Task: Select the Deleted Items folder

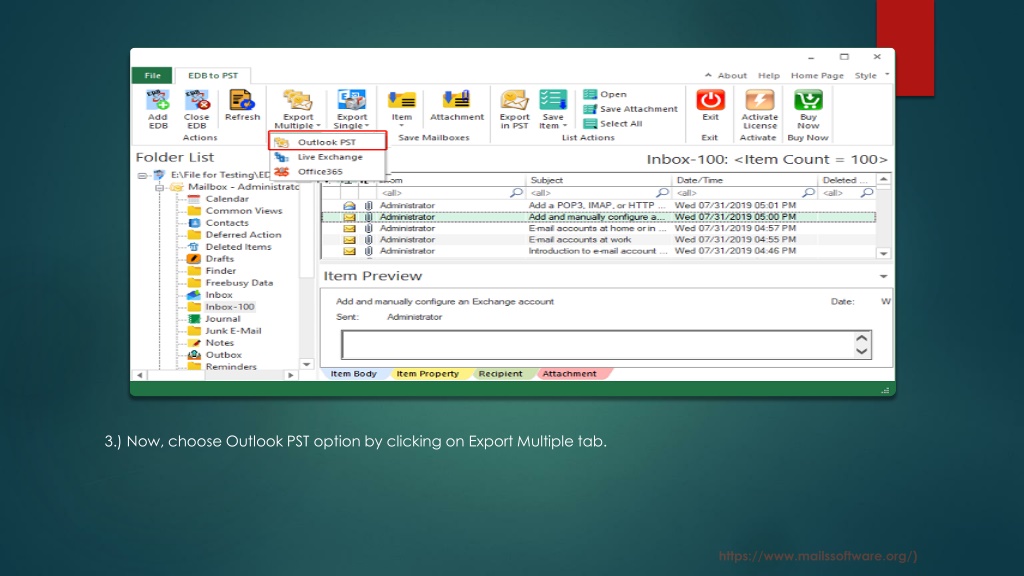Action: (238, 247)
